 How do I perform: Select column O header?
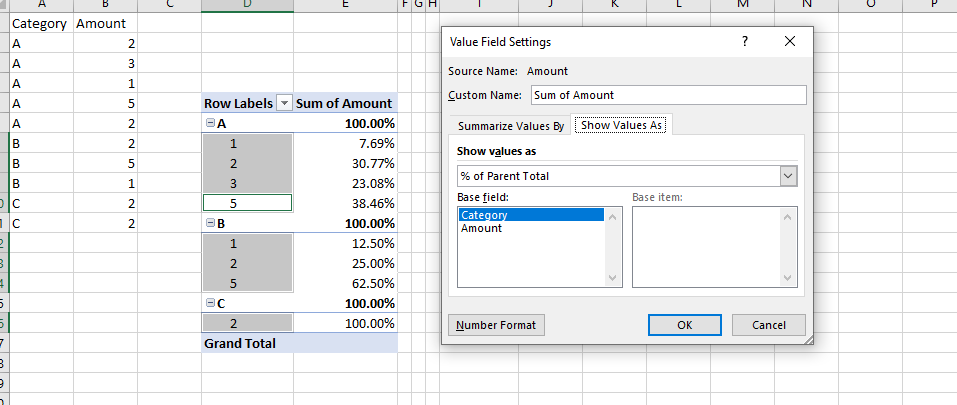(x=870, y=5)
